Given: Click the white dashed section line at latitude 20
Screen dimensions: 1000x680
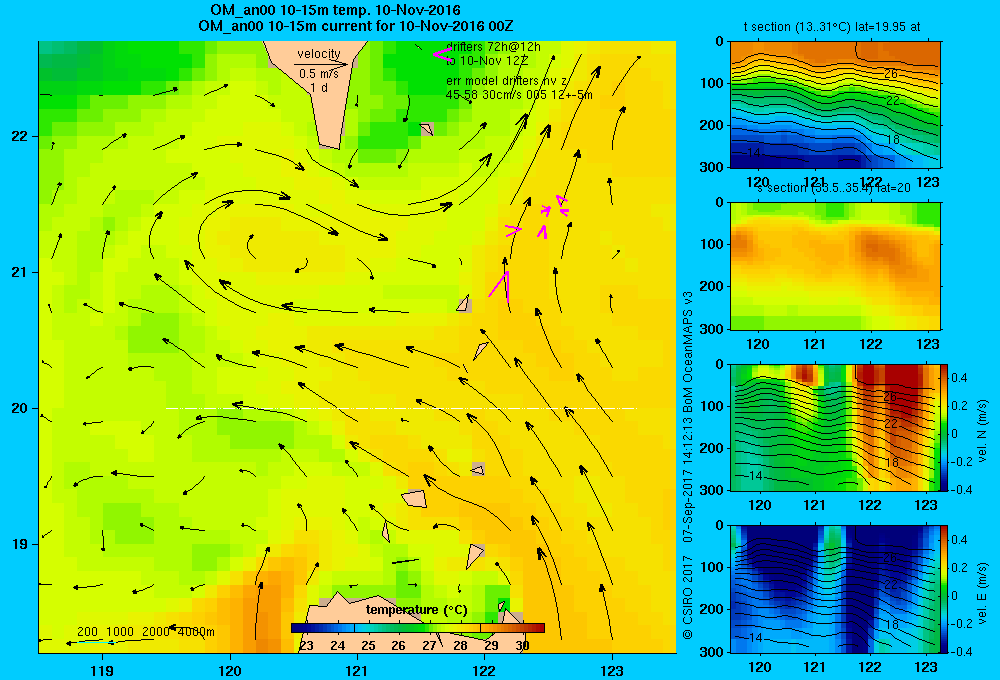Looking at the screenshot, I should (x=401, y=408).
